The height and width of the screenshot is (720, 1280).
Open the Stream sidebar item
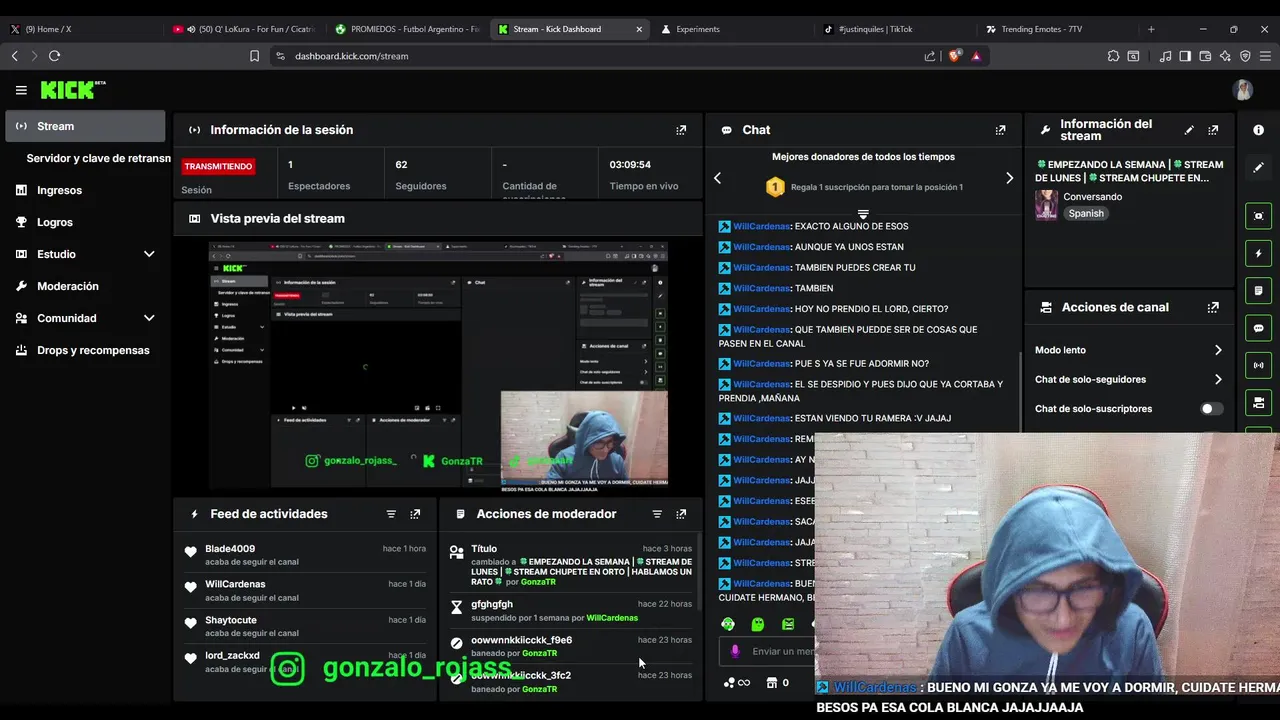coord(85,126)
